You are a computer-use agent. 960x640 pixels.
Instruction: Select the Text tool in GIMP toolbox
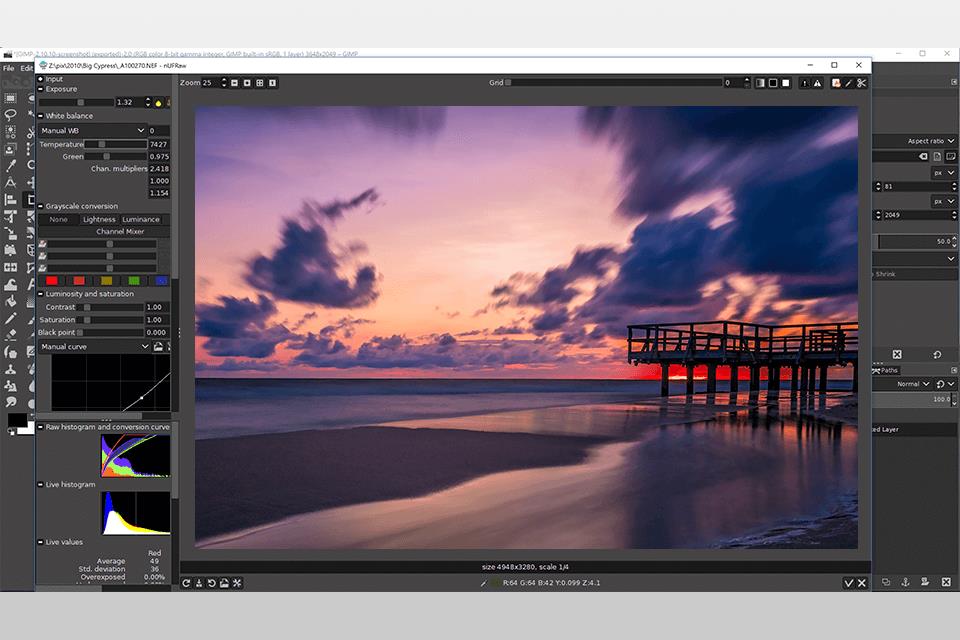pyautogui.click(x=11, y=183)
